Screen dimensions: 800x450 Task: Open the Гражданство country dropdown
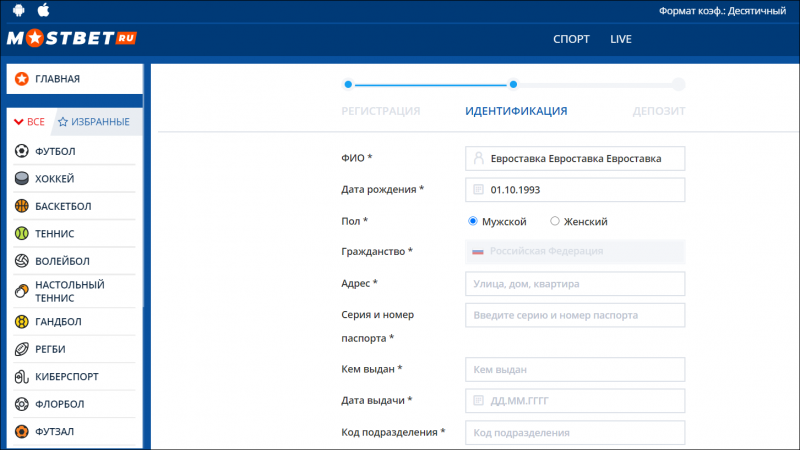(575, 252)
